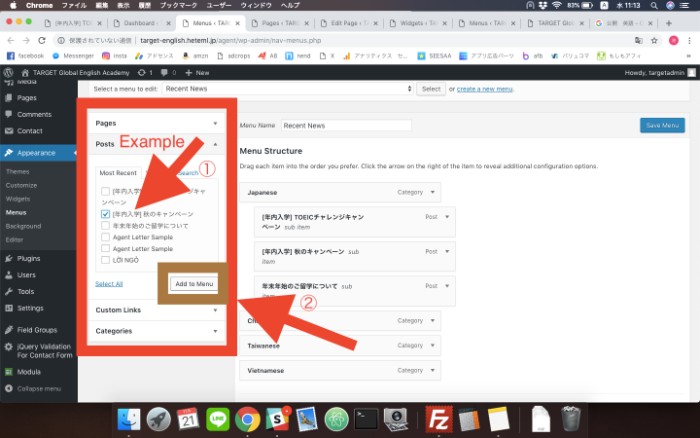Image resolution: width=700 pixels, height=438 pixels.
Task: Expand the Categories panel
Action: (156, 330)
